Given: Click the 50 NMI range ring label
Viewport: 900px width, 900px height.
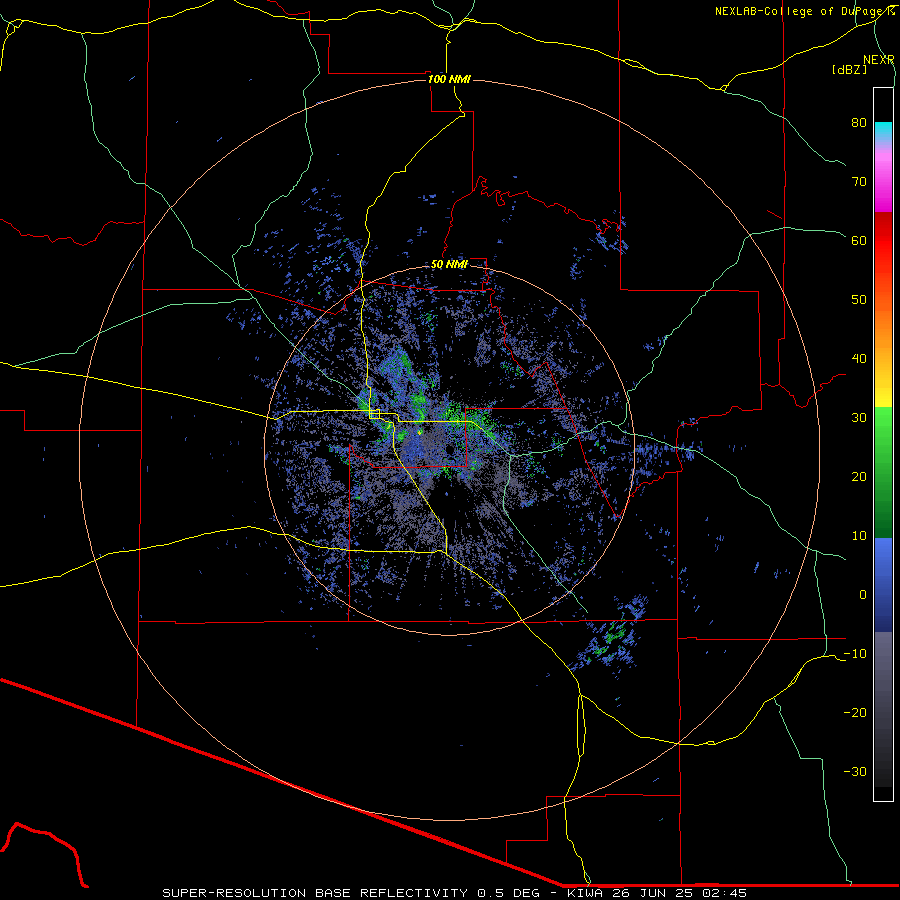Looking at the screenshot, I should click(449, 265).
